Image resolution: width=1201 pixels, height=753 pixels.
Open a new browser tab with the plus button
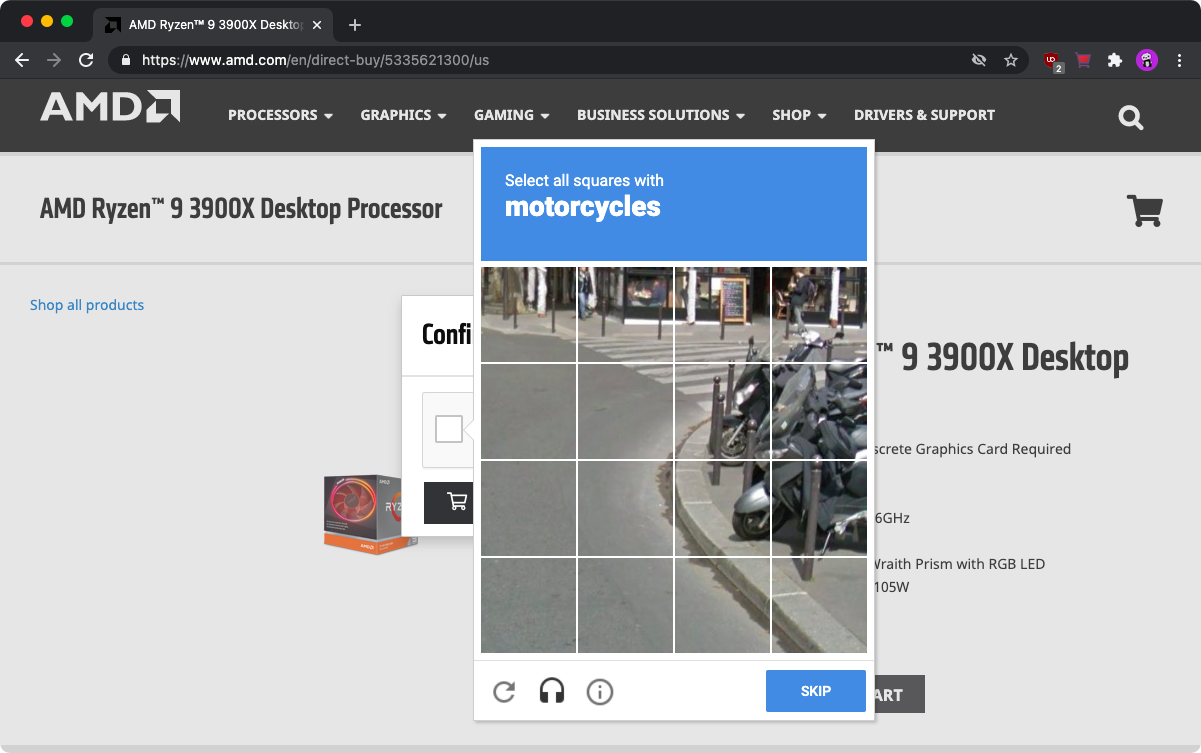pyautogui.click(x=355, y=25)
